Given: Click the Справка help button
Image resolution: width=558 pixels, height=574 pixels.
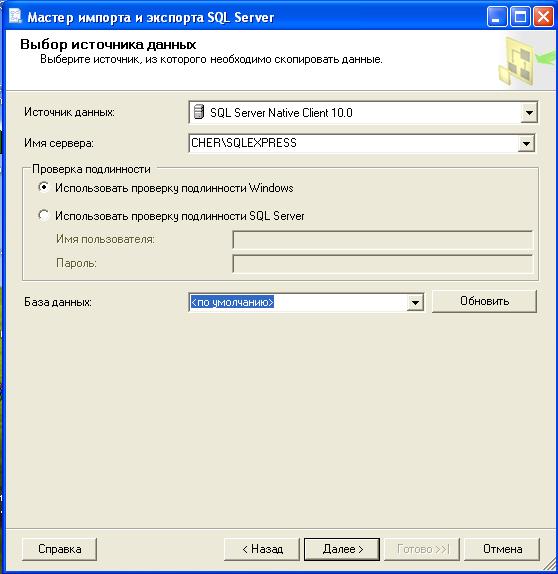Looking at the screenshot, I should pos(60,549).
